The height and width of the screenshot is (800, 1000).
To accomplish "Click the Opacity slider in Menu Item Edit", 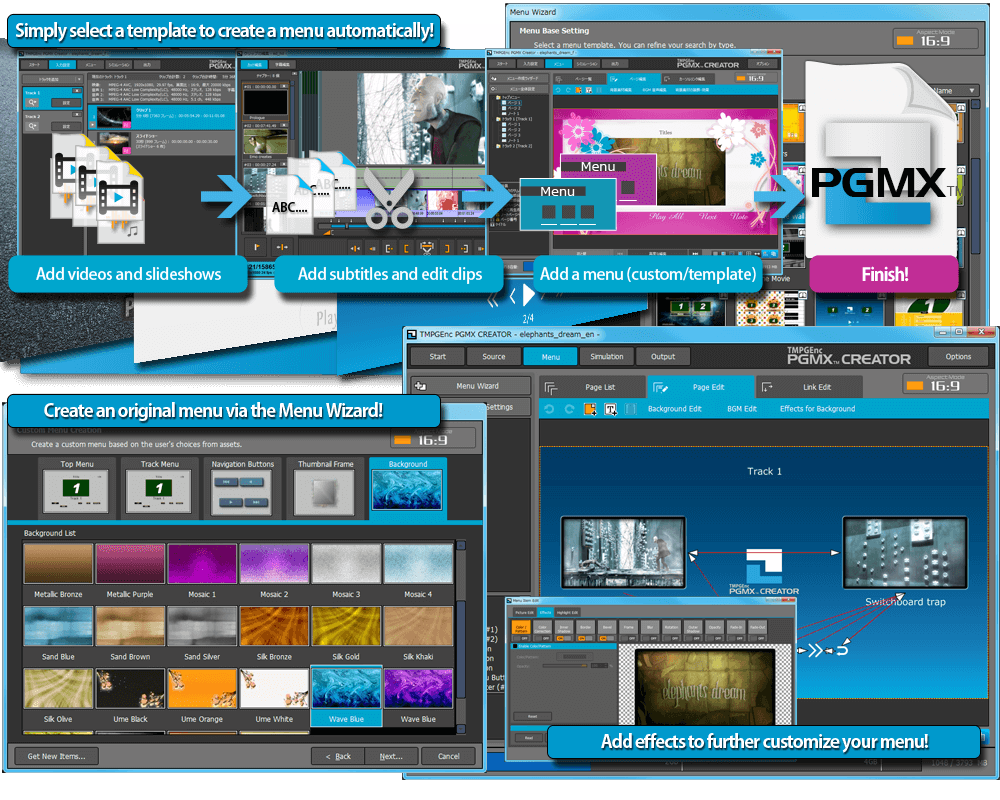I will 566,665.
